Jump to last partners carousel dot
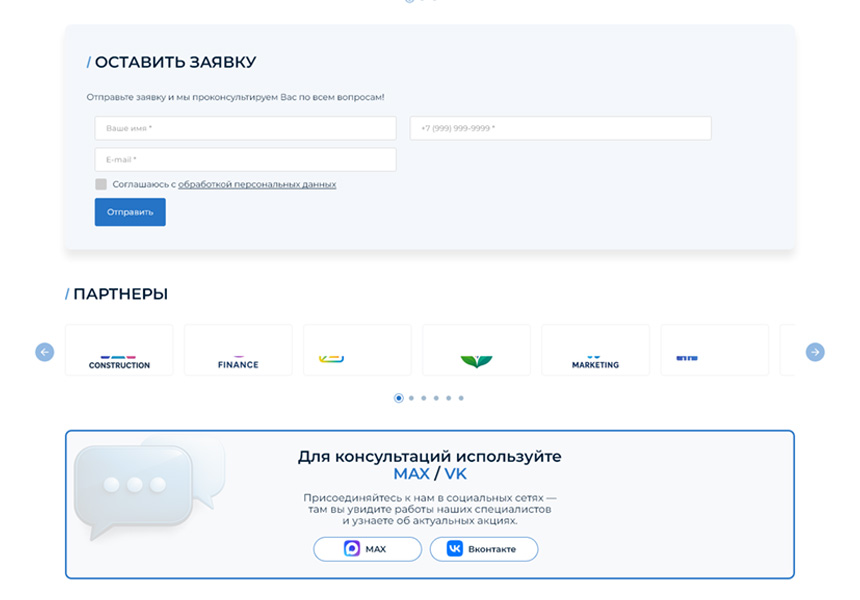The image size is (860, 600). coord(461,398)
